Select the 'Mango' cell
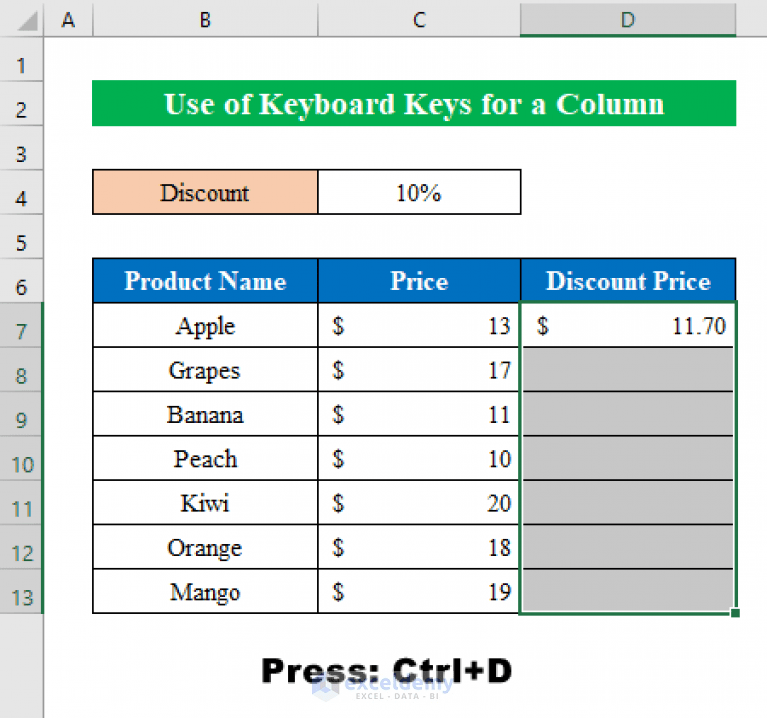 tap(205, 591)
